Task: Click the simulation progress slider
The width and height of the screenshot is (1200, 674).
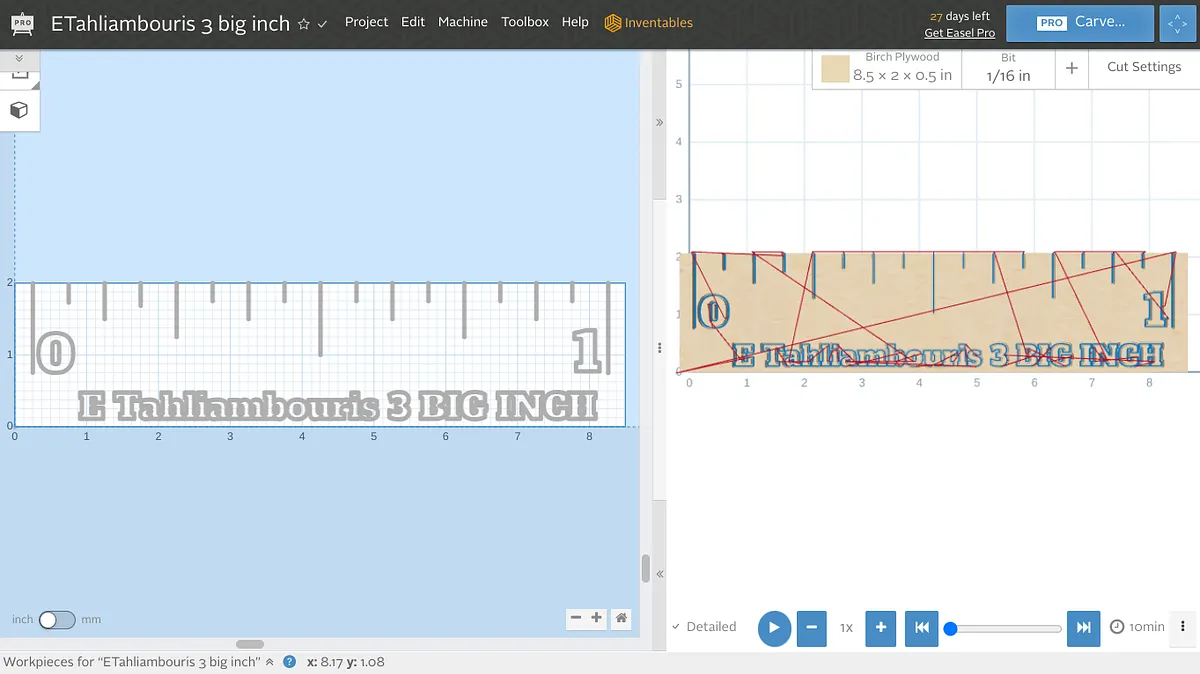Action: (x=1005, y=629)
